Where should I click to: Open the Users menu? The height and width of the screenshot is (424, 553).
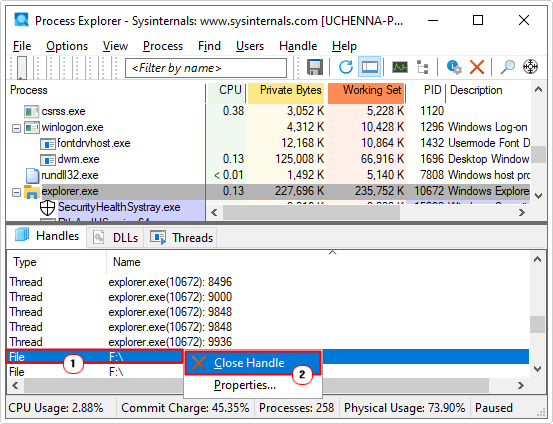(x=250, y=46)
